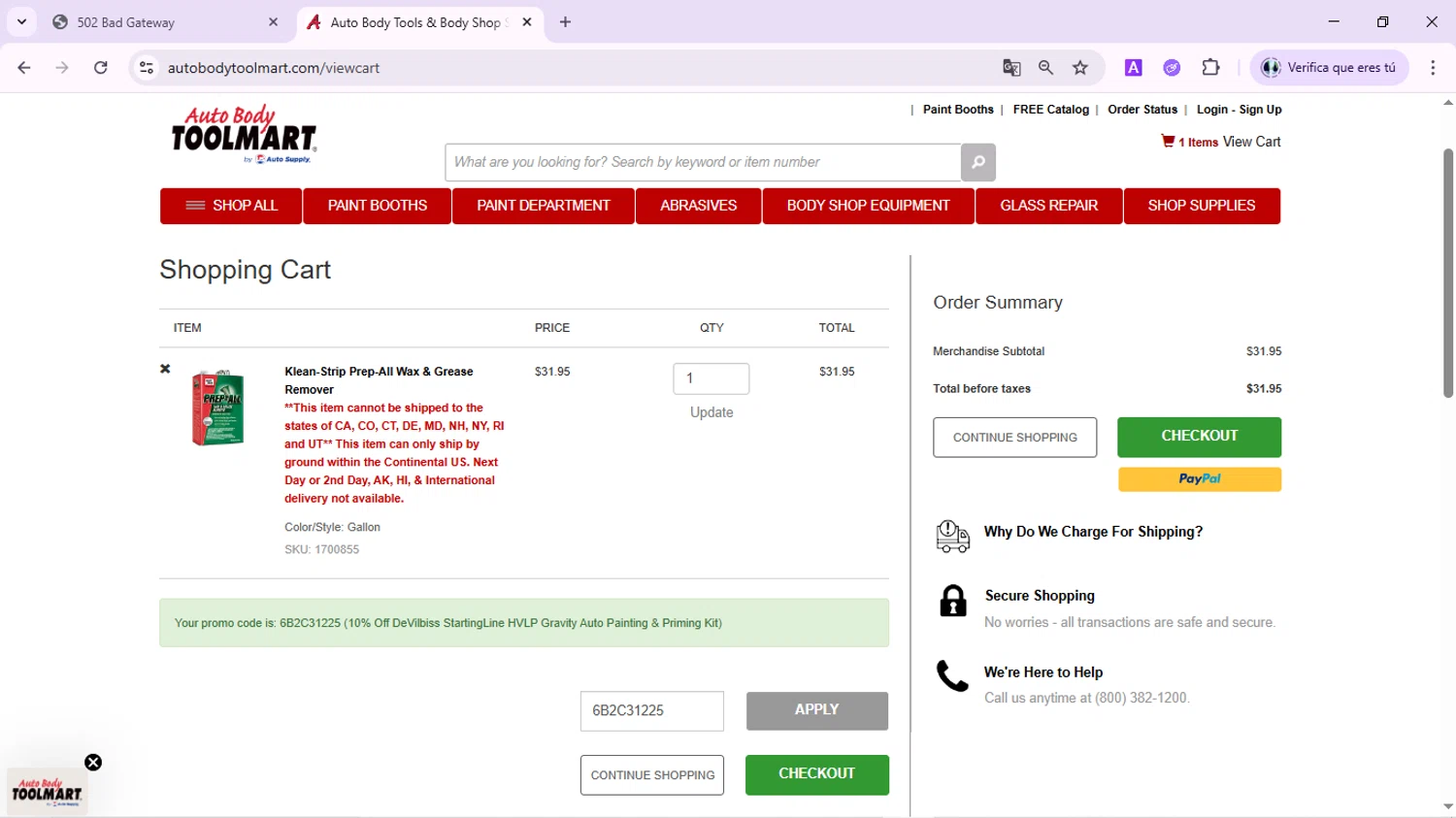Image resolution: width=1456 pixels, height=818 pixels.
Task: Click the quantity input field
Action: (711, 378)
